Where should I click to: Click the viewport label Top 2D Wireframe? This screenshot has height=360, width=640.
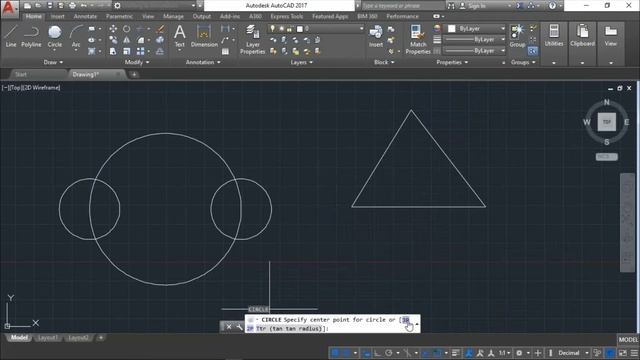(x=31, y=88)
